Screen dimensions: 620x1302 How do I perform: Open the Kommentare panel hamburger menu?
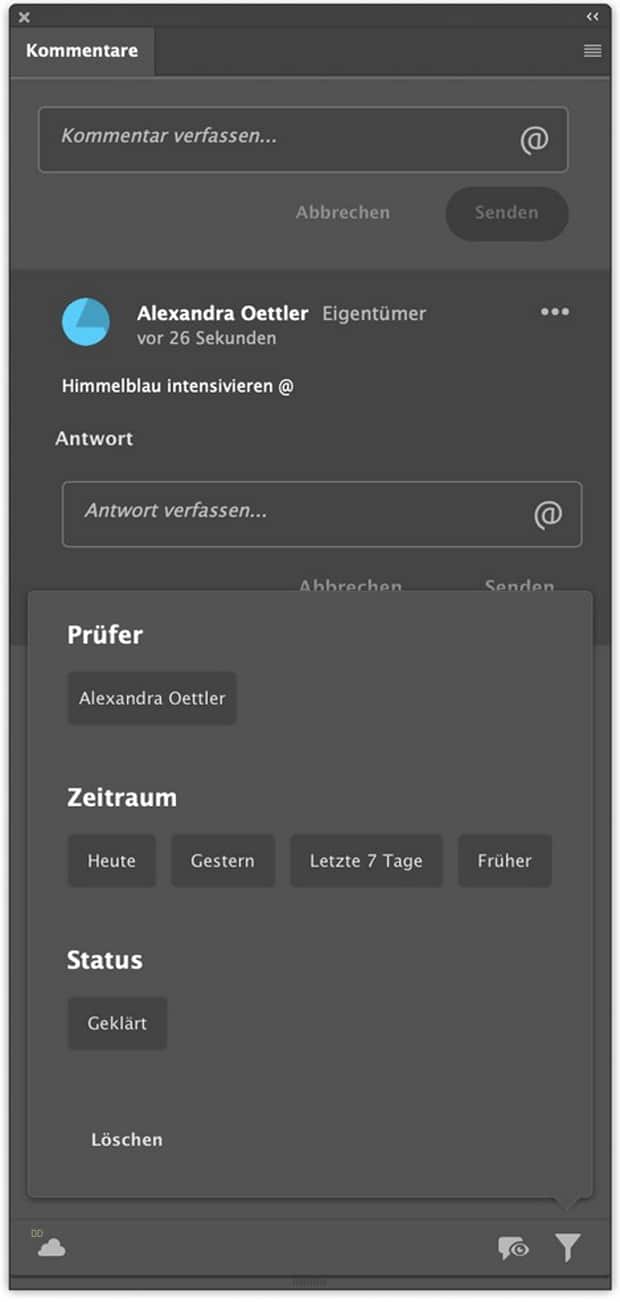click(x=593, y=51)
